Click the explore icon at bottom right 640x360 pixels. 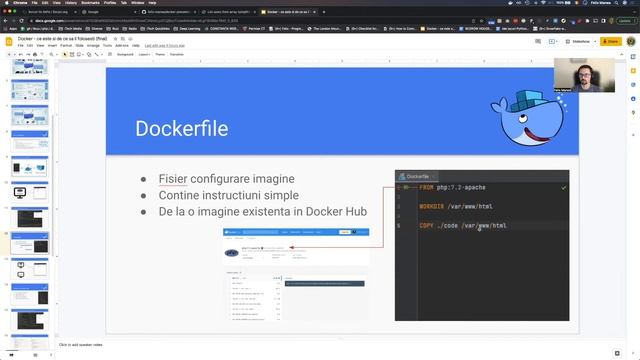pyautogui.click(x=617, y=353)
